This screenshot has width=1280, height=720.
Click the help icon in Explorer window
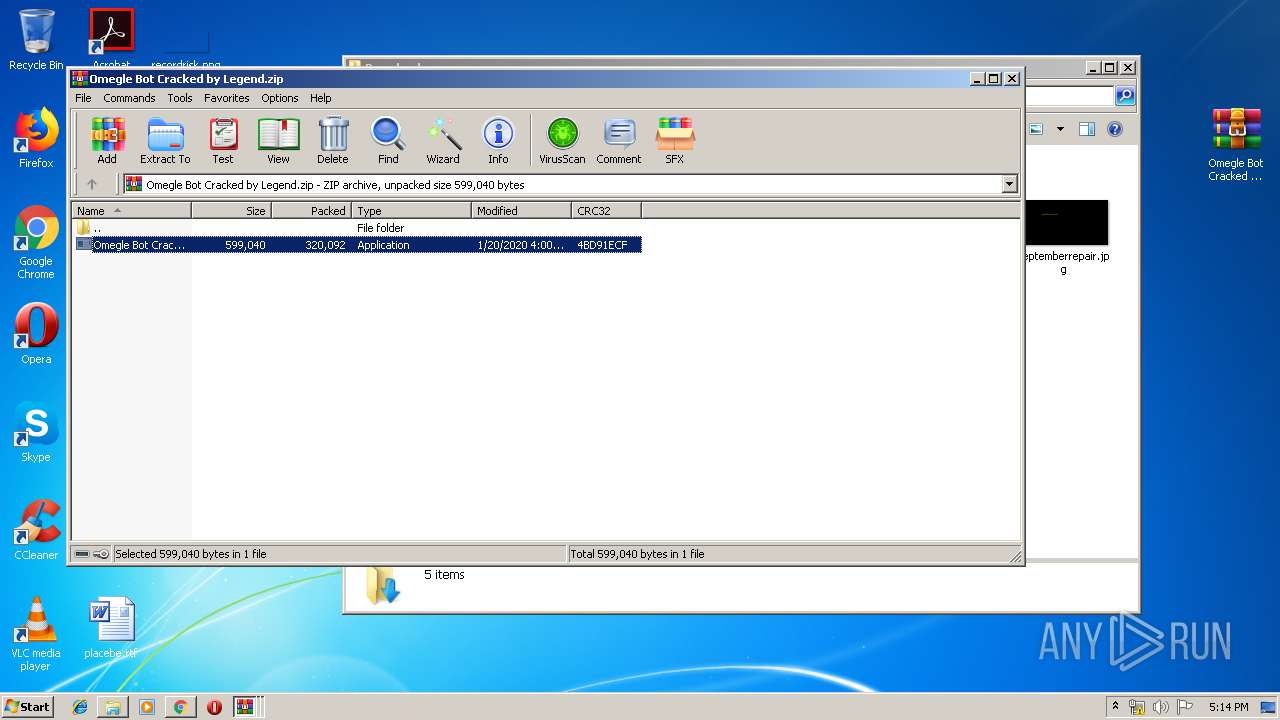(1115, 129)
